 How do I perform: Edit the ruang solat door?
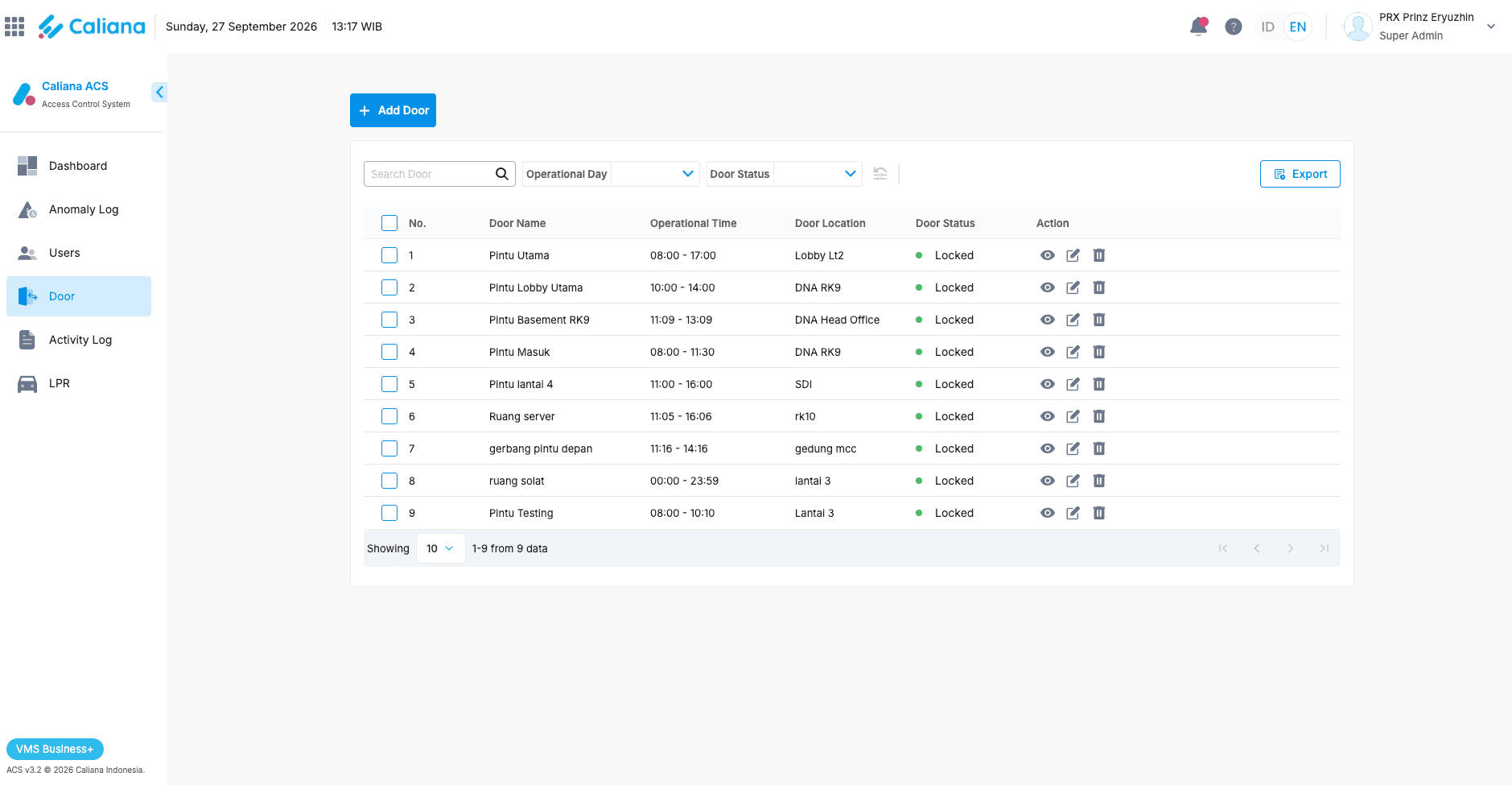[1073, 481]
